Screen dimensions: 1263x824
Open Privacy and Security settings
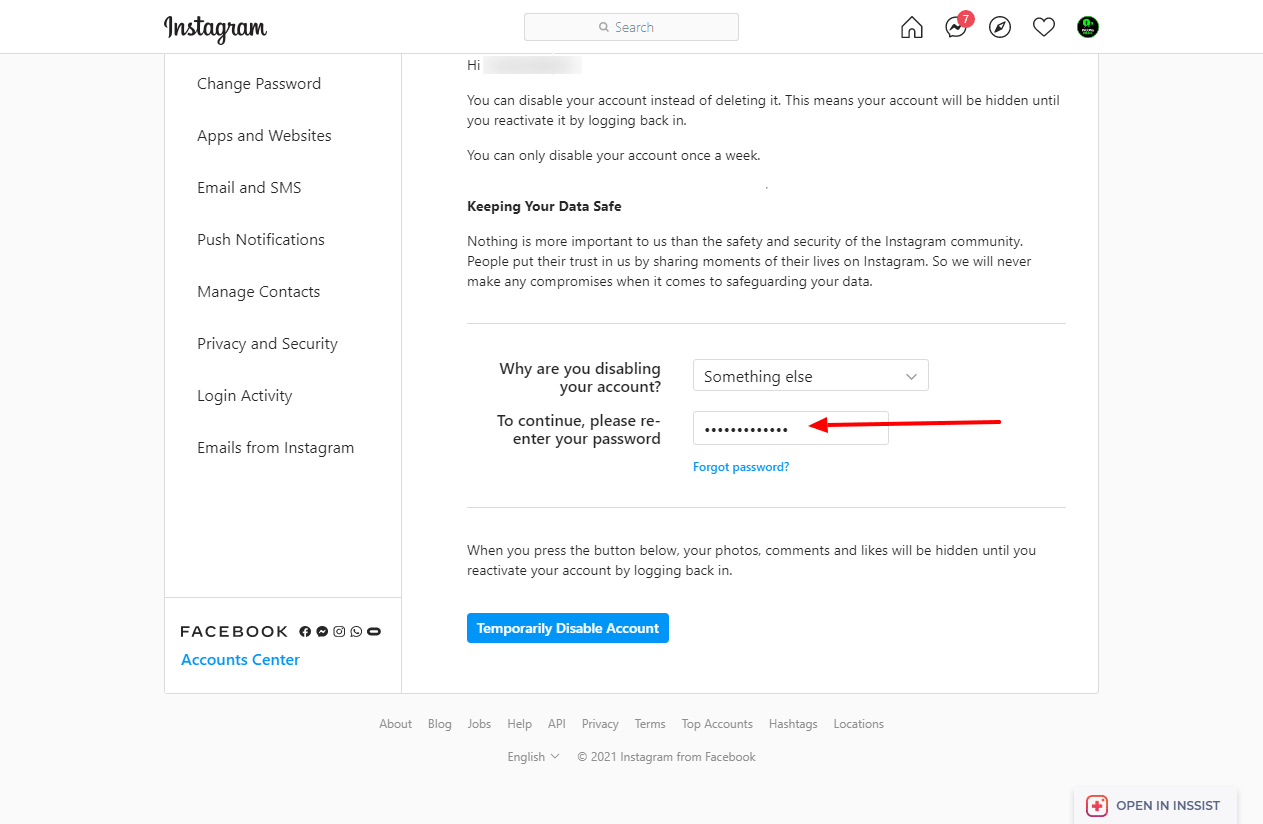[x=267, y=344]
